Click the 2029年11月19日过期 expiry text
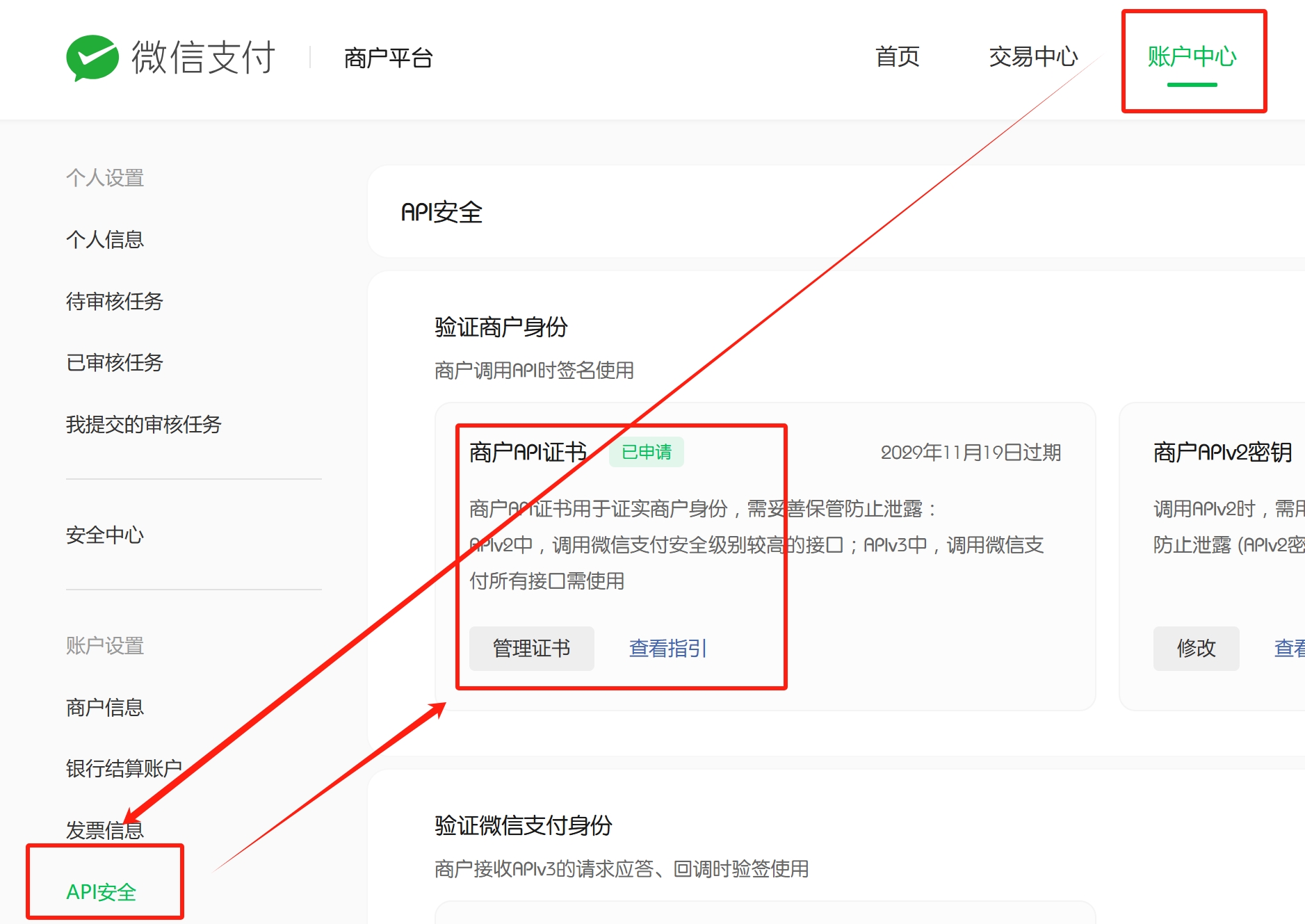This screenshot has height=924, width=1305. pos(971,453)
